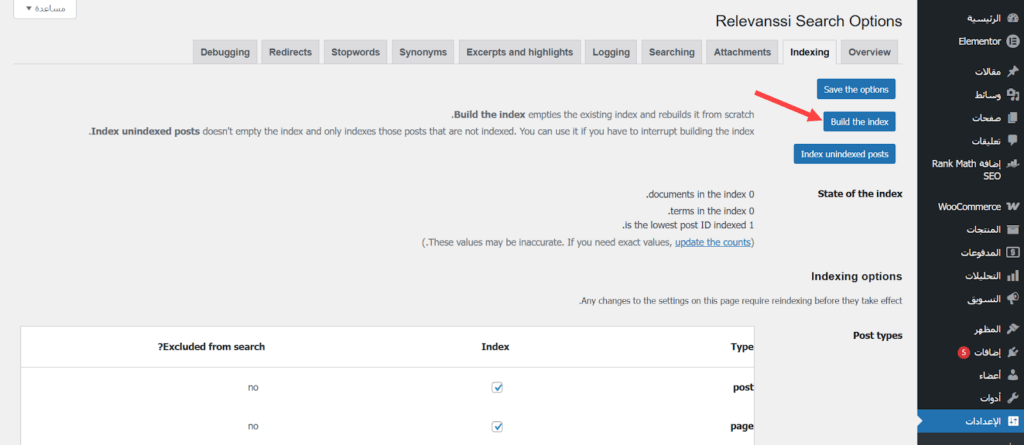Open the Media library icon
Screen dimensions: 1024x445
coord(1012,95)
